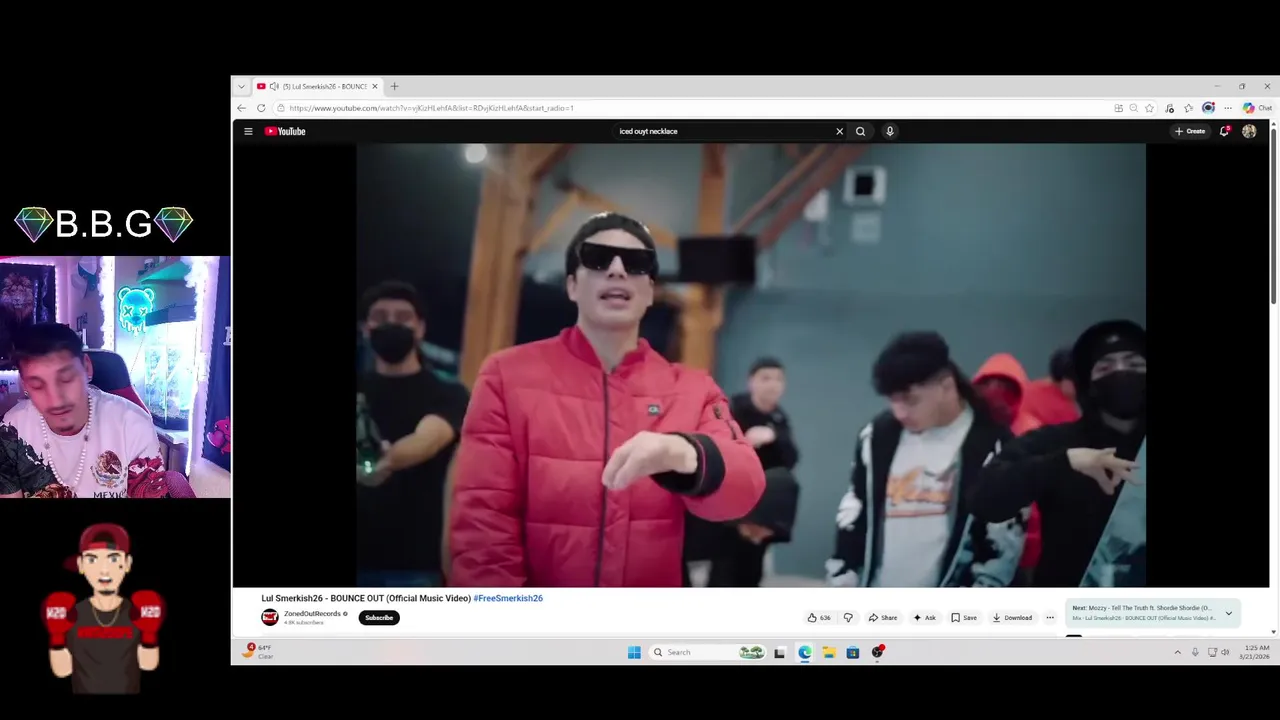This screenshot has height=720, width=1280.
Task: Click the Share button
Action: [x=882, y=618]
